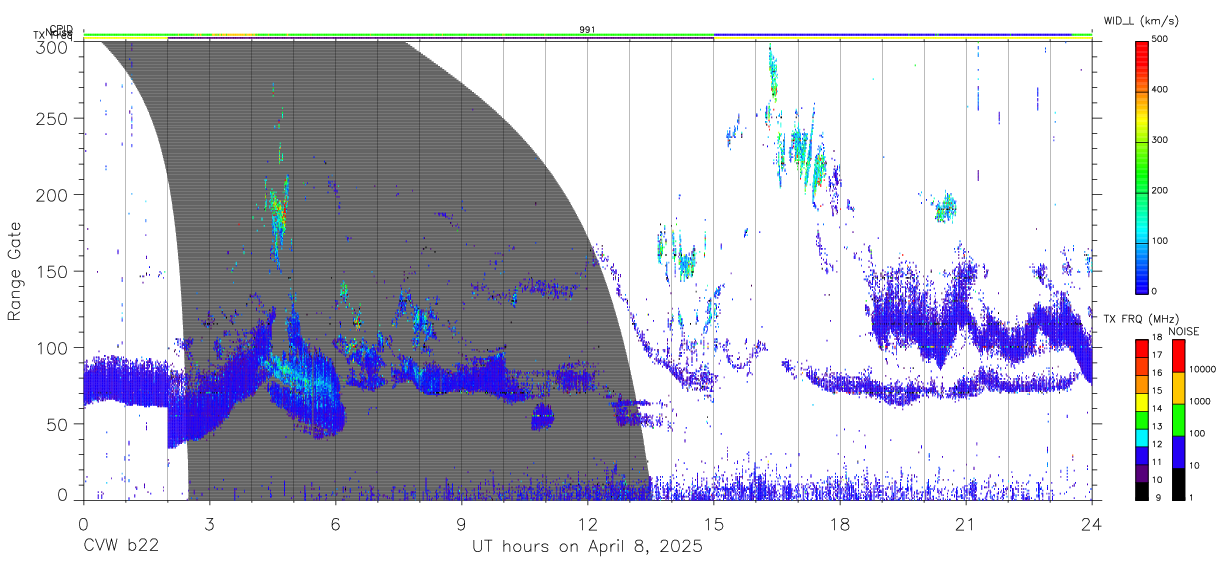Click the TX FRQ legend value '13'
This screenshot has width=1228, height=567.
[1156, 427]
